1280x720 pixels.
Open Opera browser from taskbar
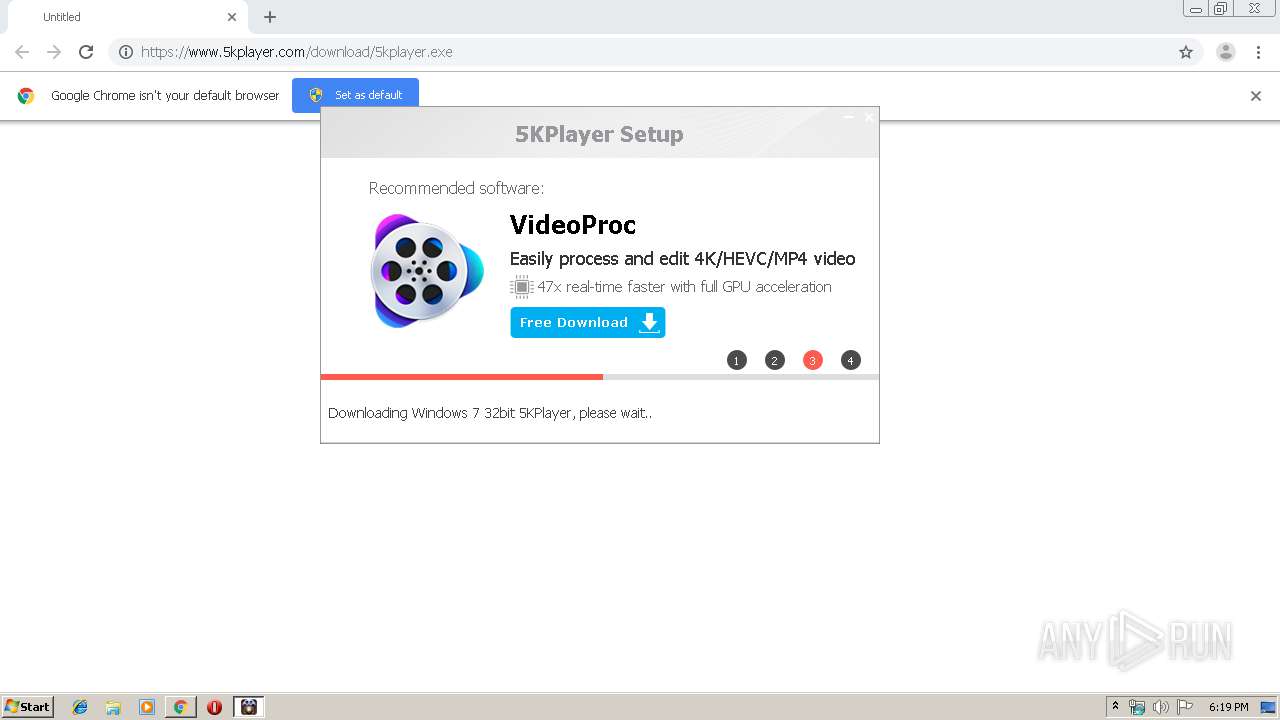point(214,707)
